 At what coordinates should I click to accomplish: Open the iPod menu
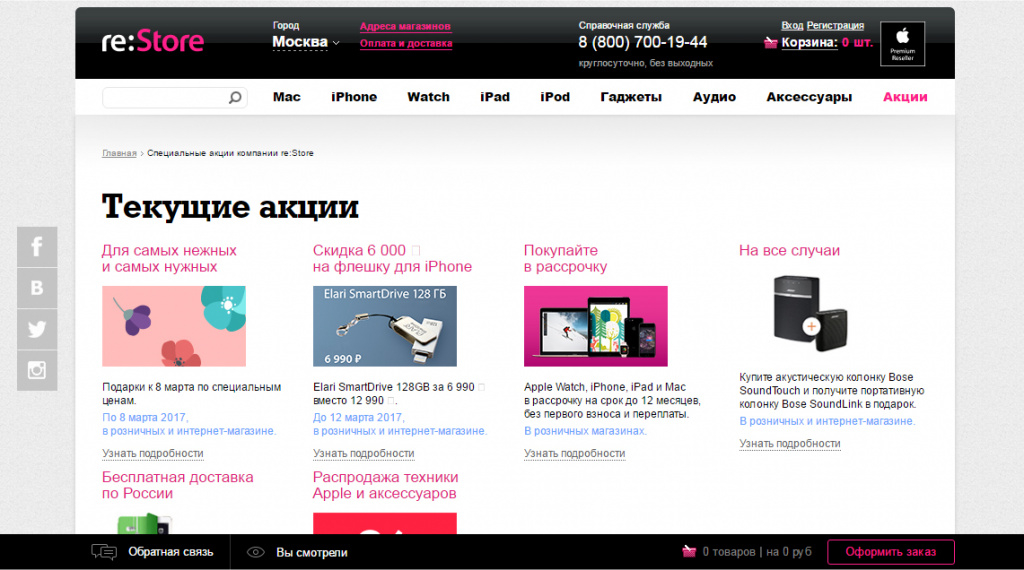pyautogui.click(x=555, y=97)
